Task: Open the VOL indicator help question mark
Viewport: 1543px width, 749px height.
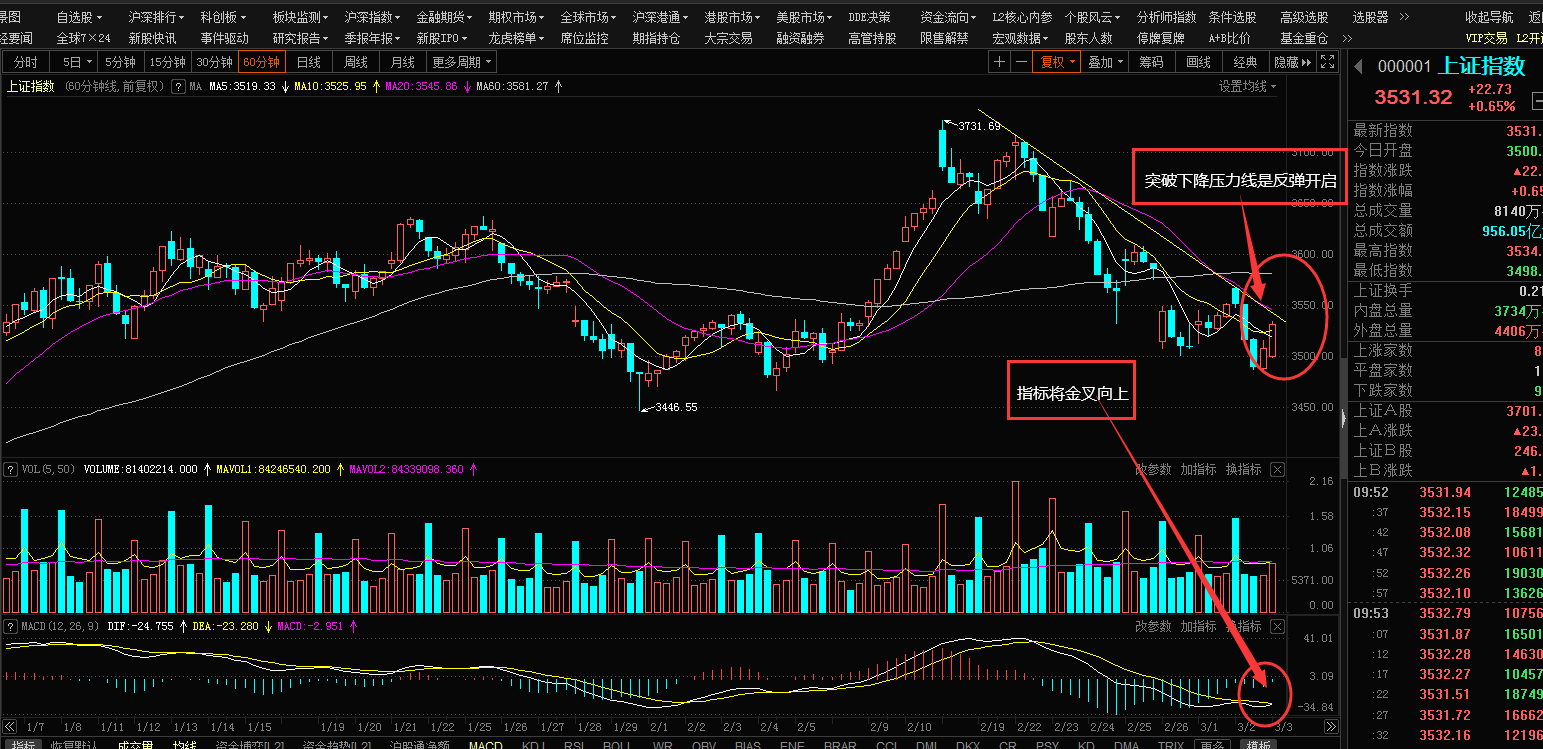Action: [x=10, y=469]
